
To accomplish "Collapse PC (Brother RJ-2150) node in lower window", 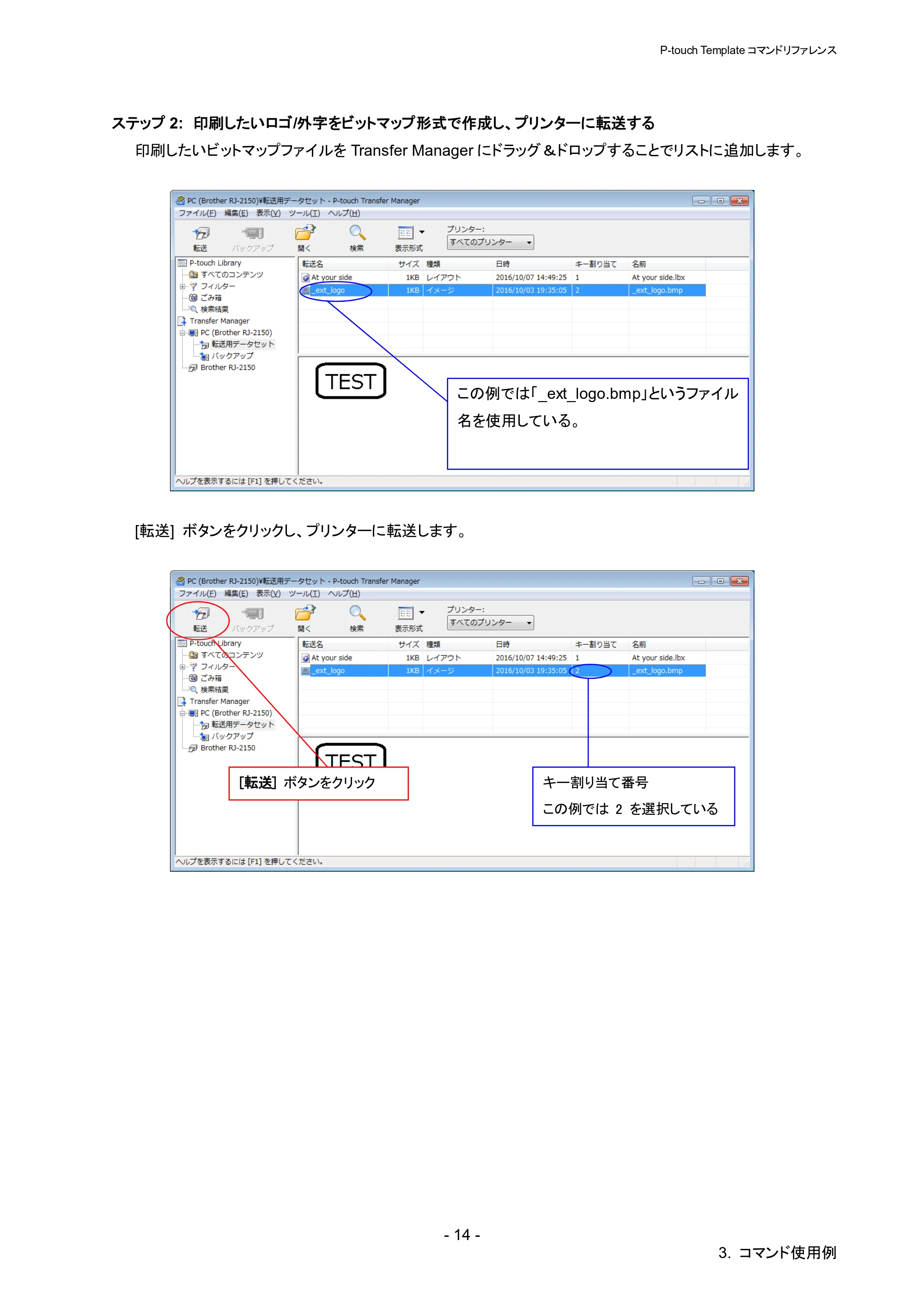I will click(x=182, y=713).
